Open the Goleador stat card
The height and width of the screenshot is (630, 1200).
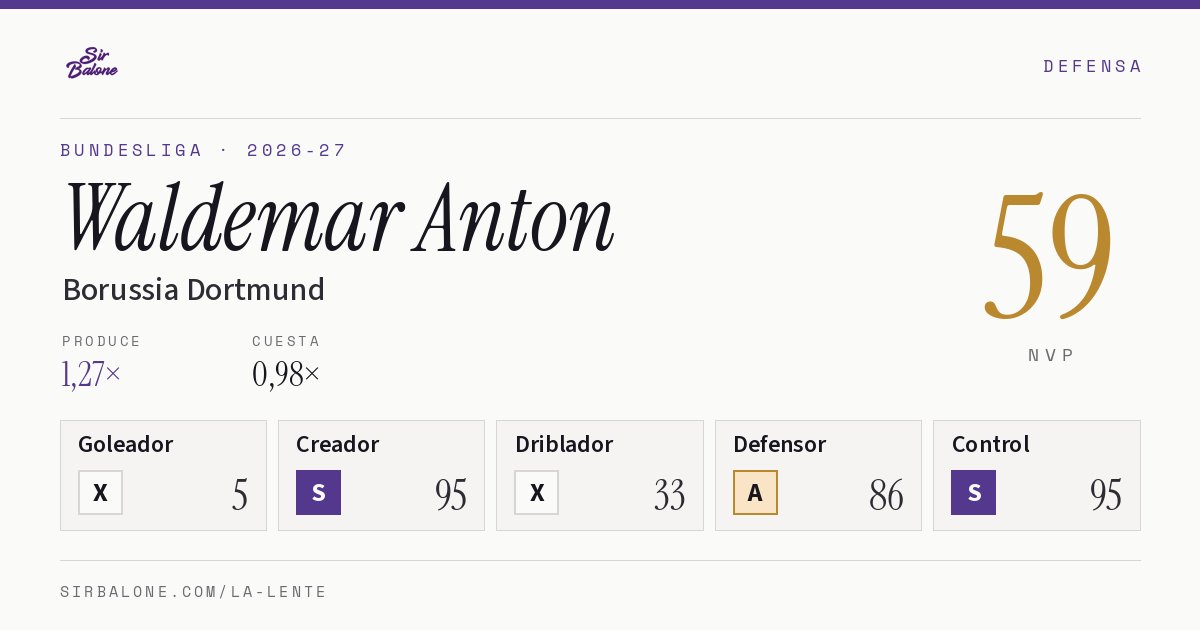pyautogui.click(x=163, y=475)
